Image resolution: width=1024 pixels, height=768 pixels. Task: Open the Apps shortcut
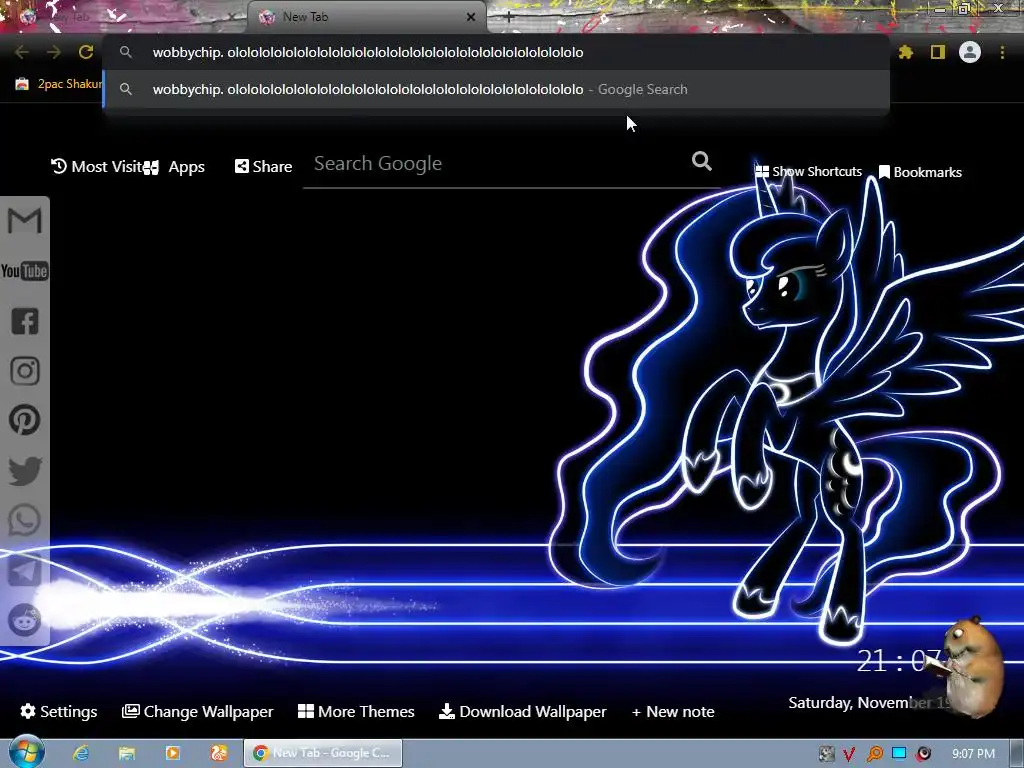pyautogui.click(x=174, y=167)
